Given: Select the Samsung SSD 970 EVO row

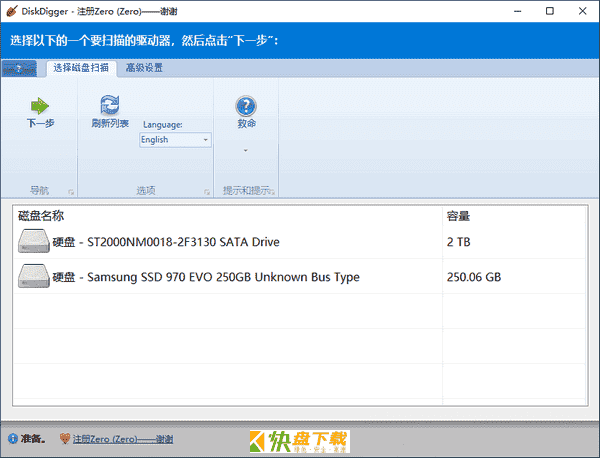Looking at the screenshot, I should click(x=299, y=277).
